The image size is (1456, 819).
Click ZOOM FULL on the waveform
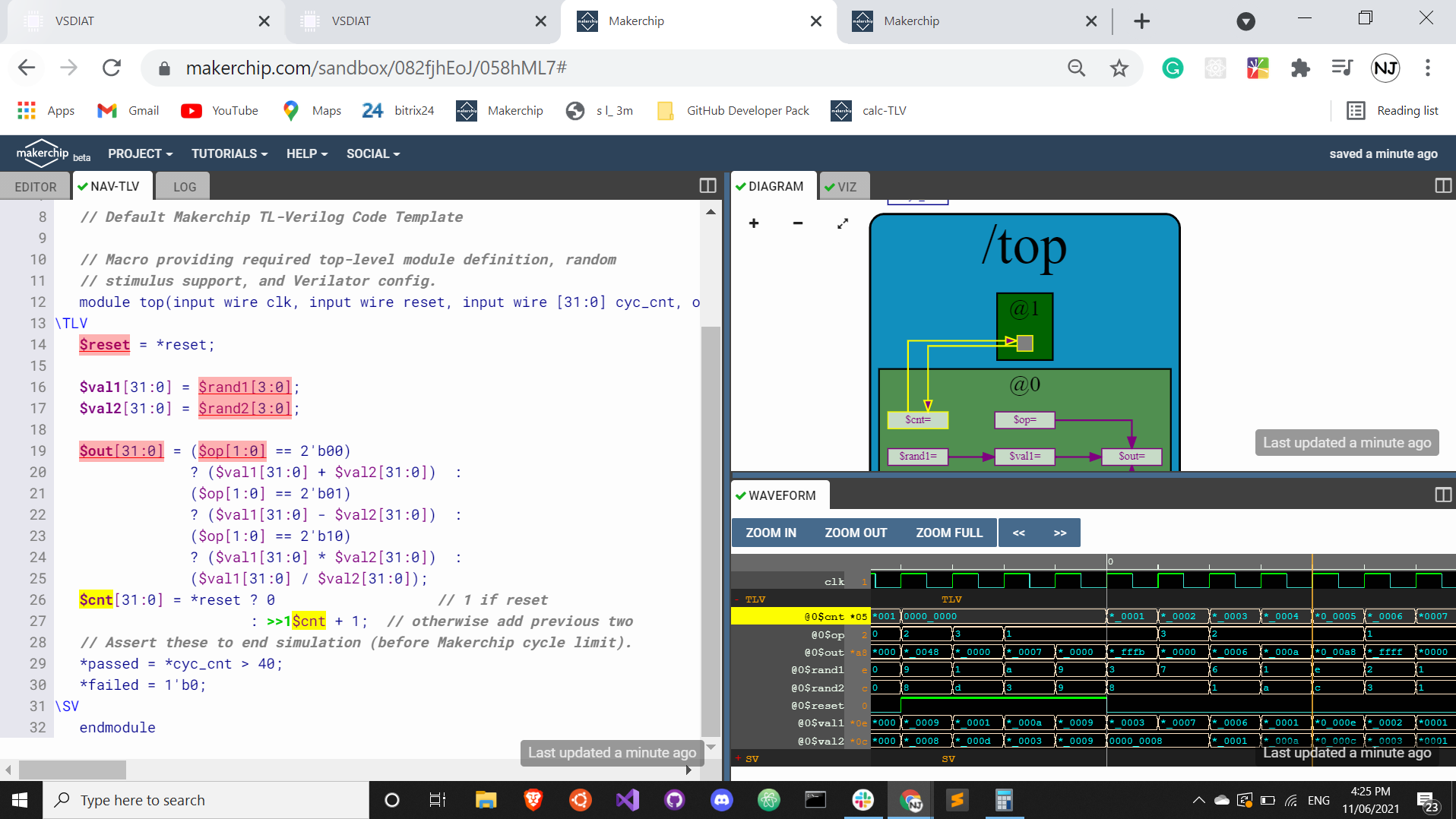[x=949, y=533]
